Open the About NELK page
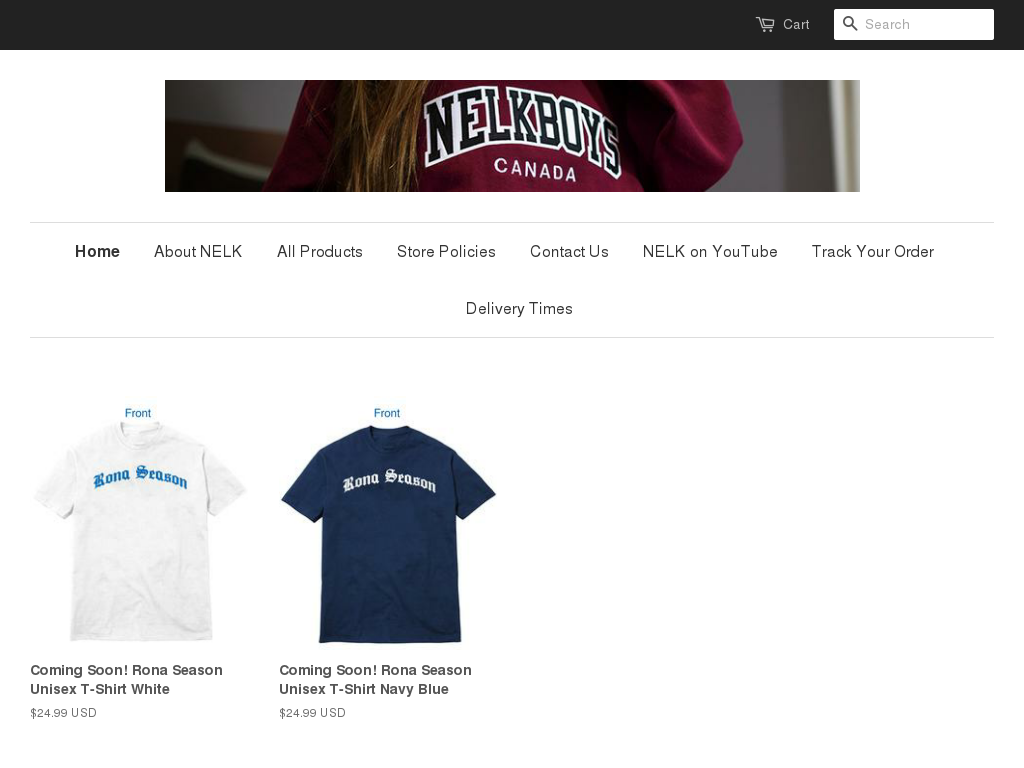Screen dimensions: 1024x768 (198, 251)
